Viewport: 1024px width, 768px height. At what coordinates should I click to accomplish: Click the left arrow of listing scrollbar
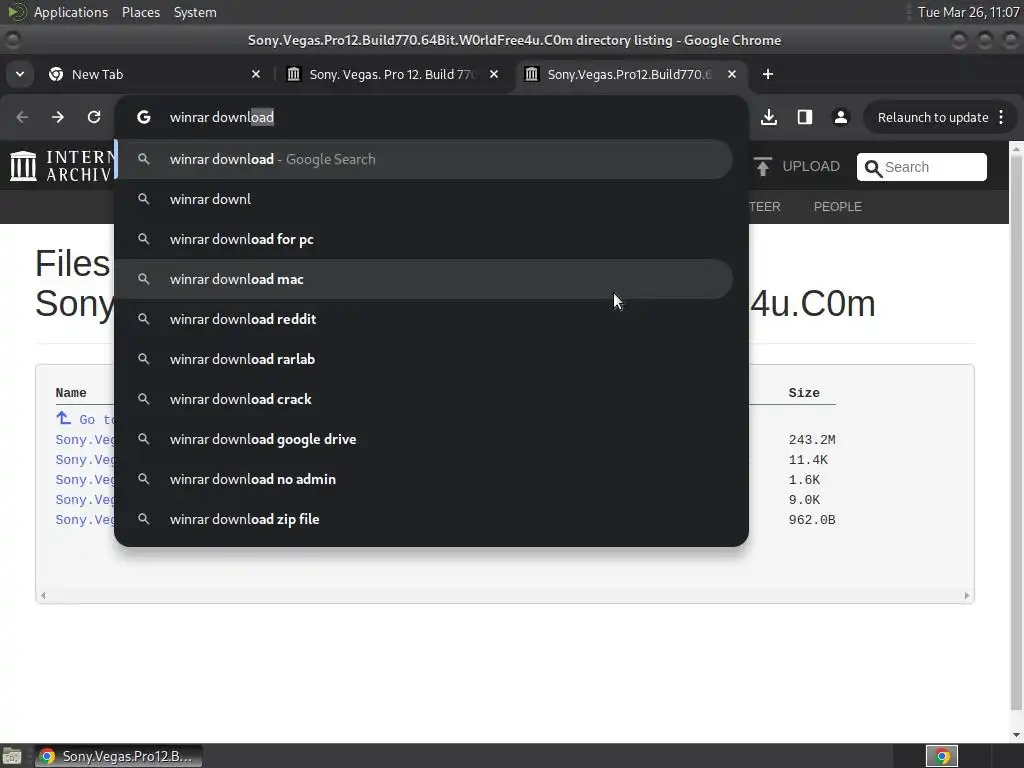coord(43,595)
